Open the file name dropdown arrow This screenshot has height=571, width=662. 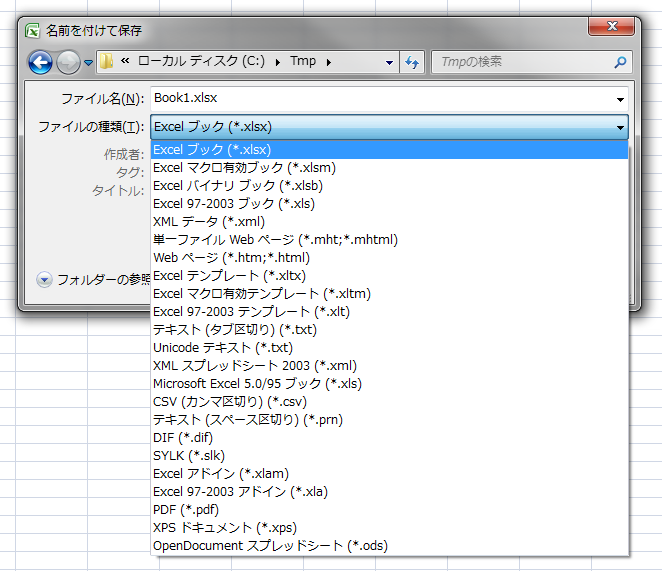point(620,100)
